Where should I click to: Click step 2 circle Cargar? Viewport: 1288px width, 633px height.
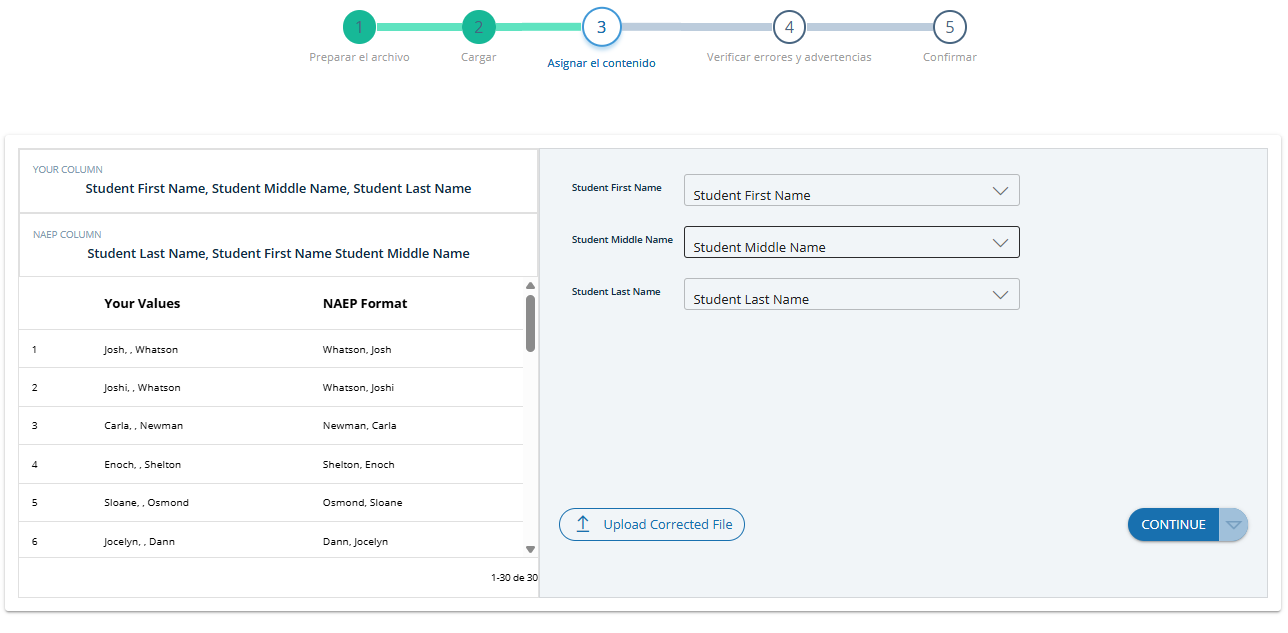pos(478,27)
